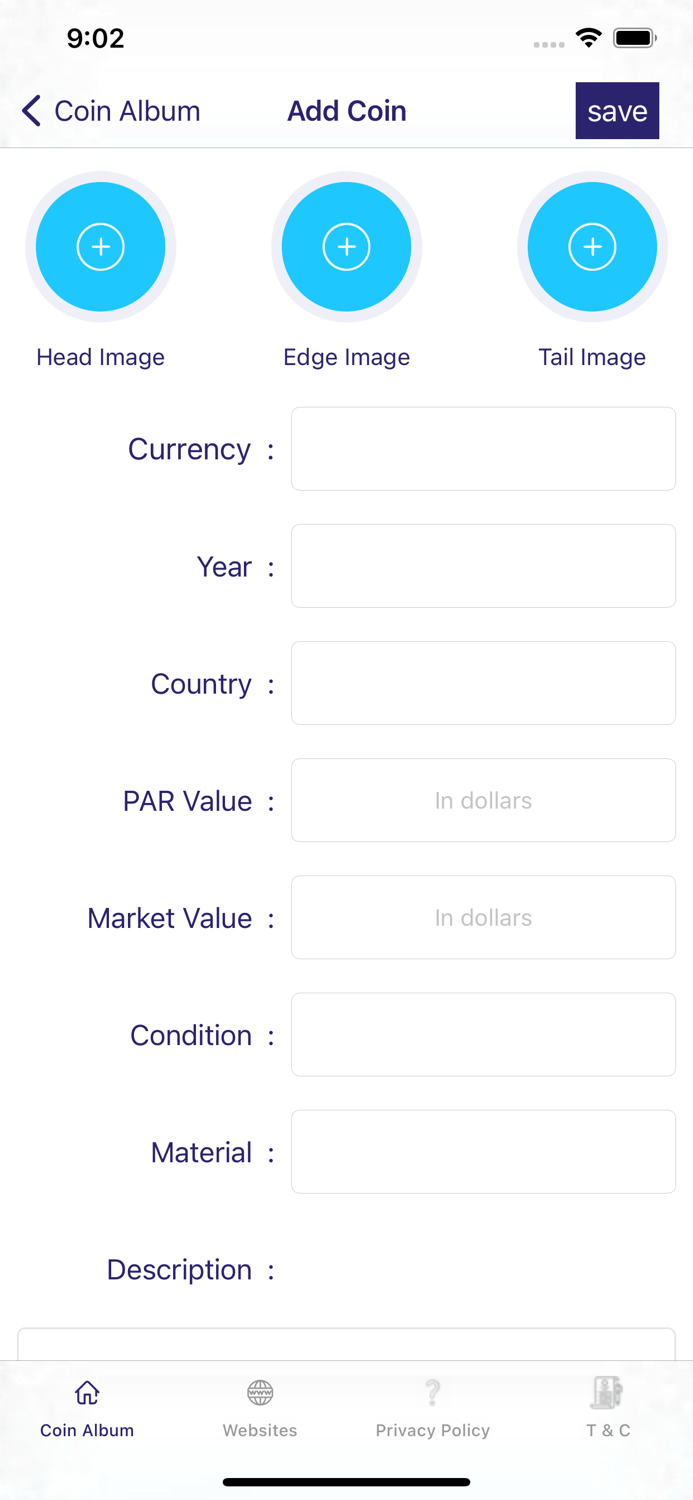The width and height of the screenshot is (693, 1500).
Task: Tap the Edge Image add icon
Action: click(x=346, y=246)
